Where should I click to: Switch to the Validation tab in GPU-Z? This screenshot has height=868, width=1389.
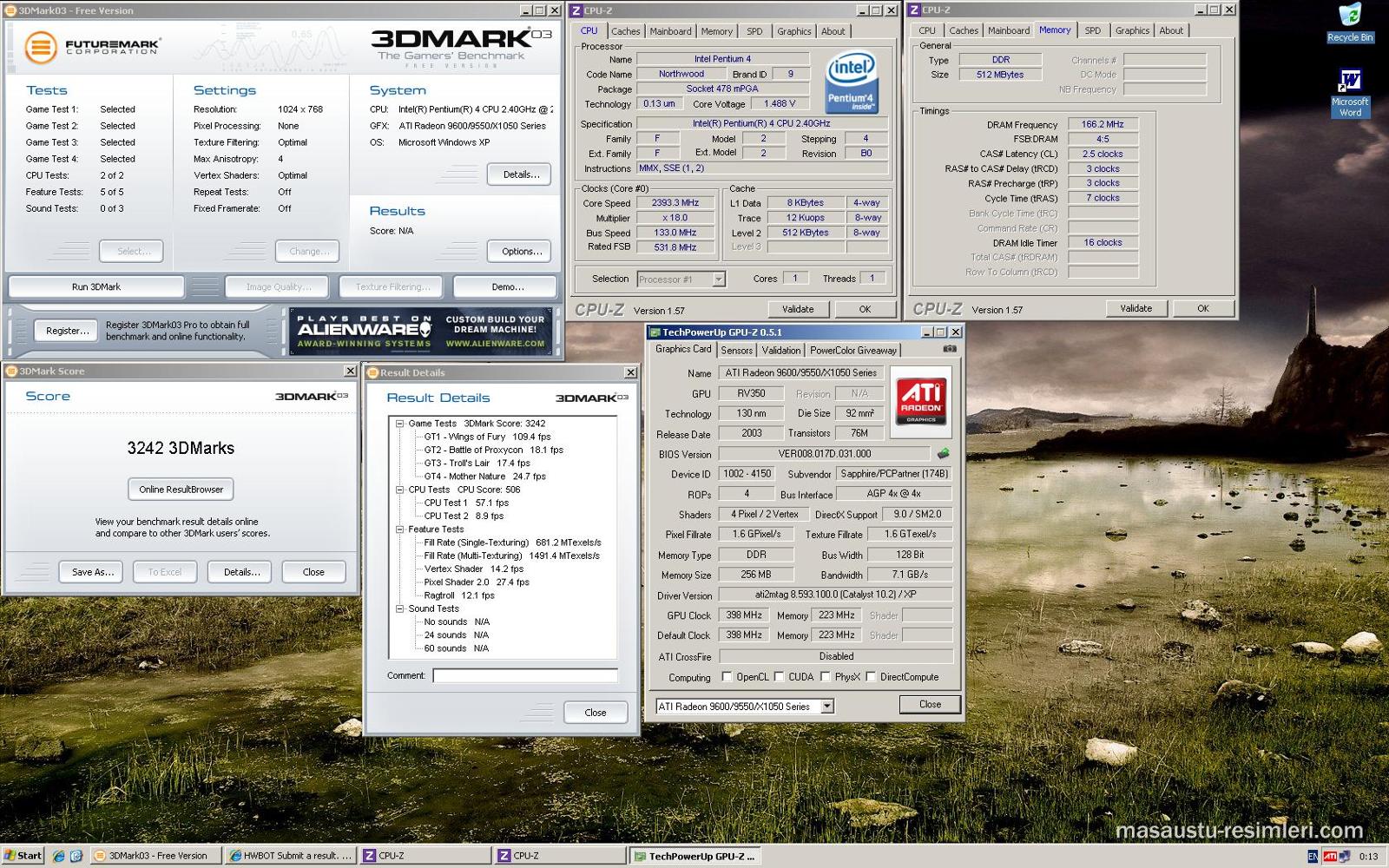[781, 350]
